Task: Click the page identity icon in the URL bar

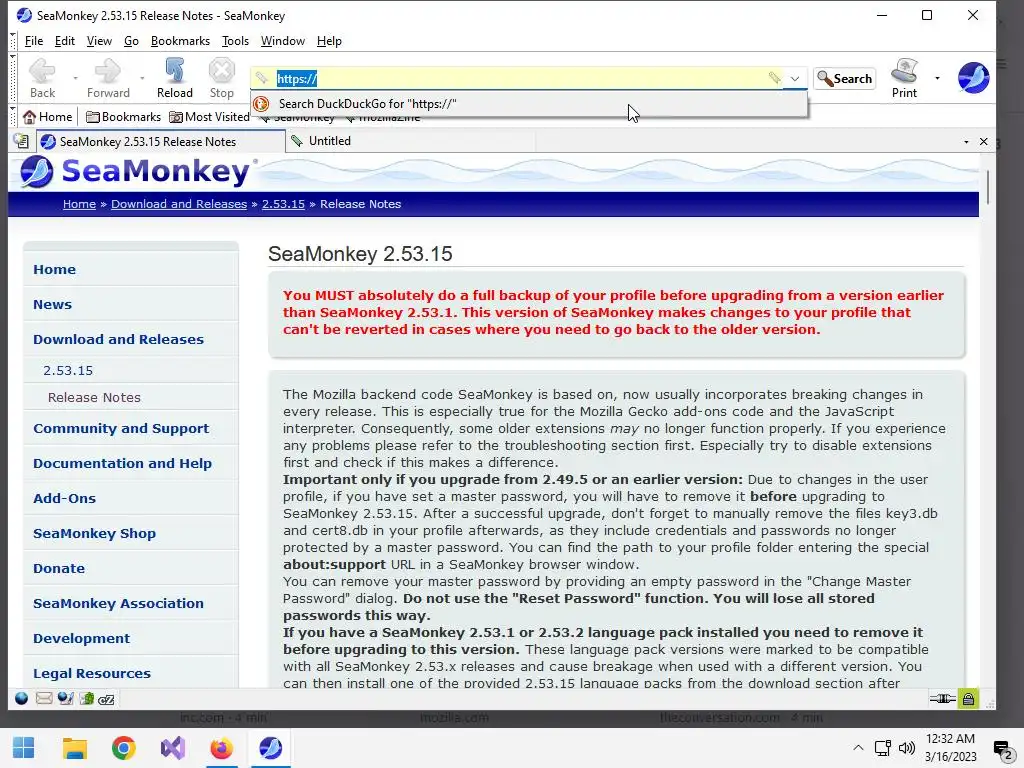Action: pos(262,78)
